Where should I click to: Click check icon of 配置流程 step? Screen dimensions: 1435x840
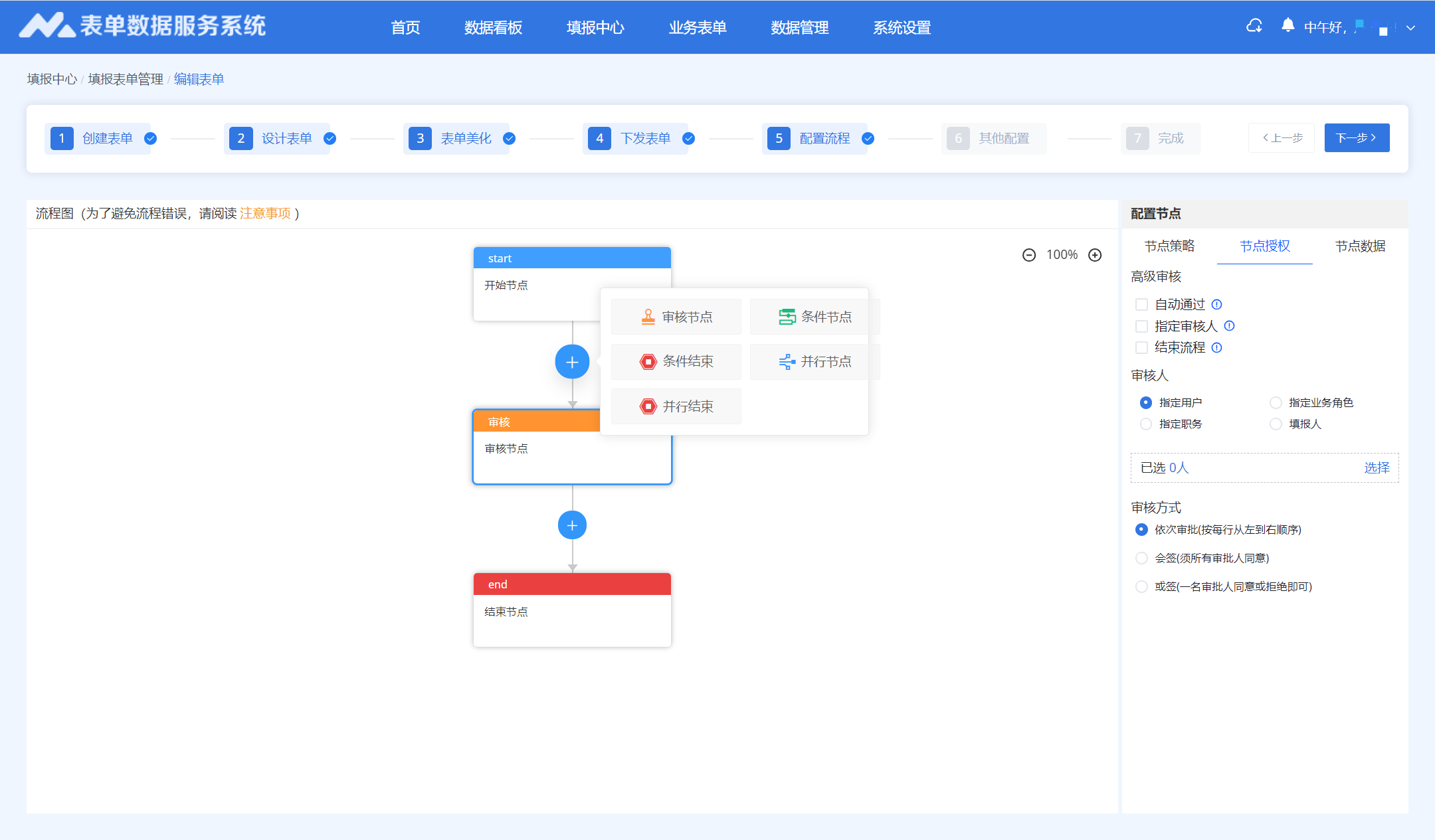pos(868,138)
